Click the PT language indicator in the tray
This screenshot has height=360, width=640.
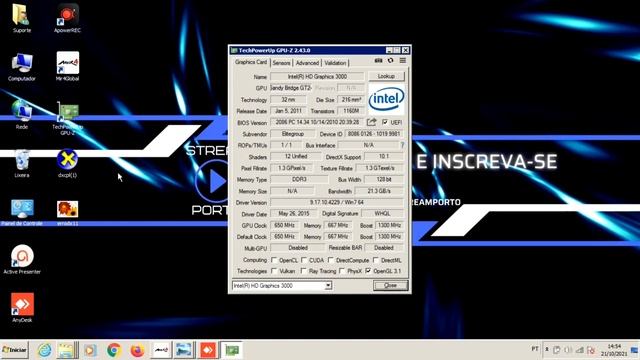(x=535, y=349)
